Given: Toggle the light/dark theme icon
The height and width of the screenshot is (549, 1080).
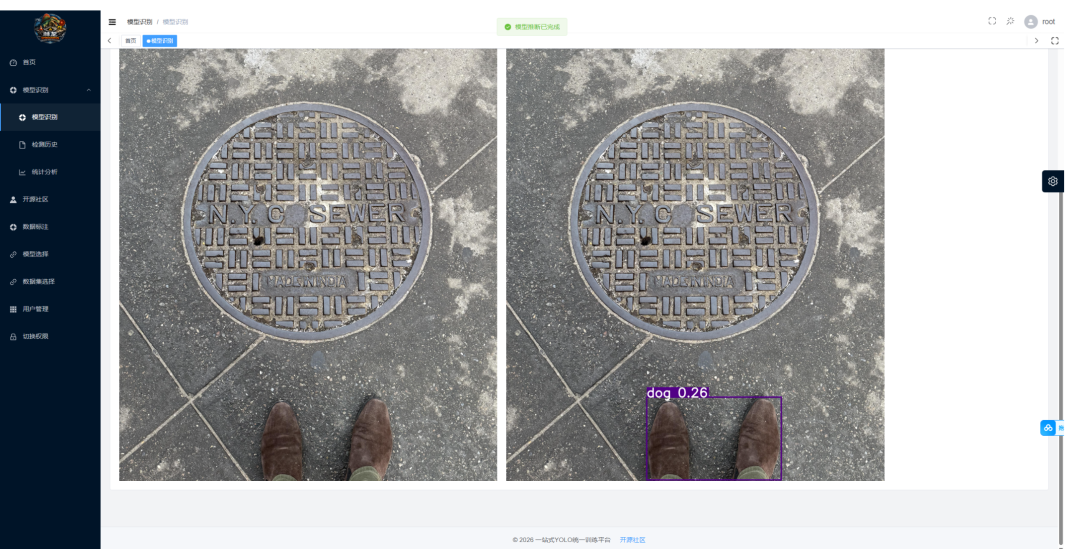Looking at the screenshot, I should [1010, 21].
